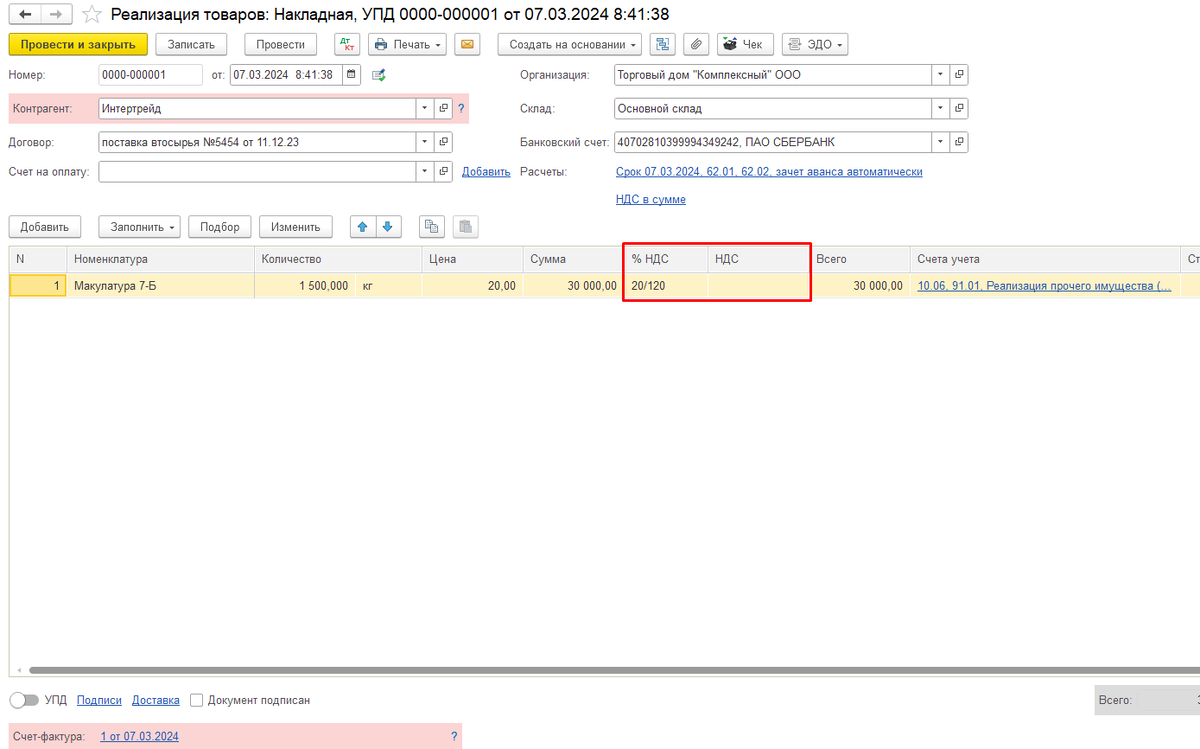Image resolution: width=1200 pixels, height=749 pixels.
Task: Open the 10.06, 91.01 accounts link
Action: tap(1044, 286)
